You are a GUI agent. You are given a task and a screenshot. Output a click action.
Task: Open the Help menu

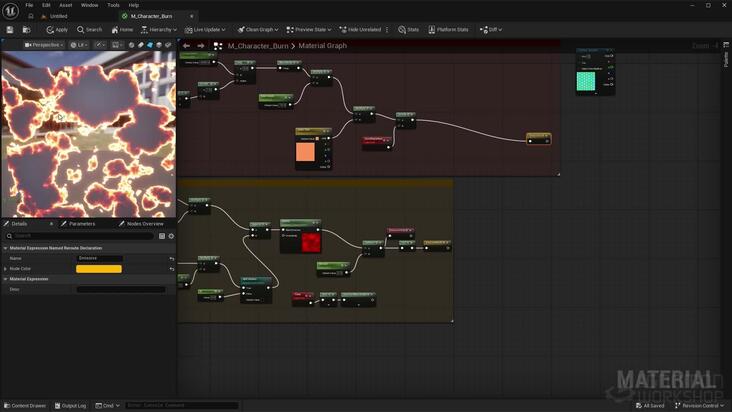coord(134,5)
